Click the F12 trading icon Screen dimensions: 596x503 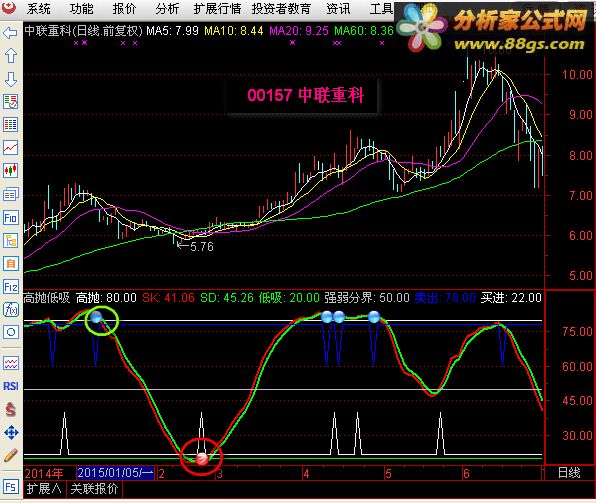tap(11, 287)
